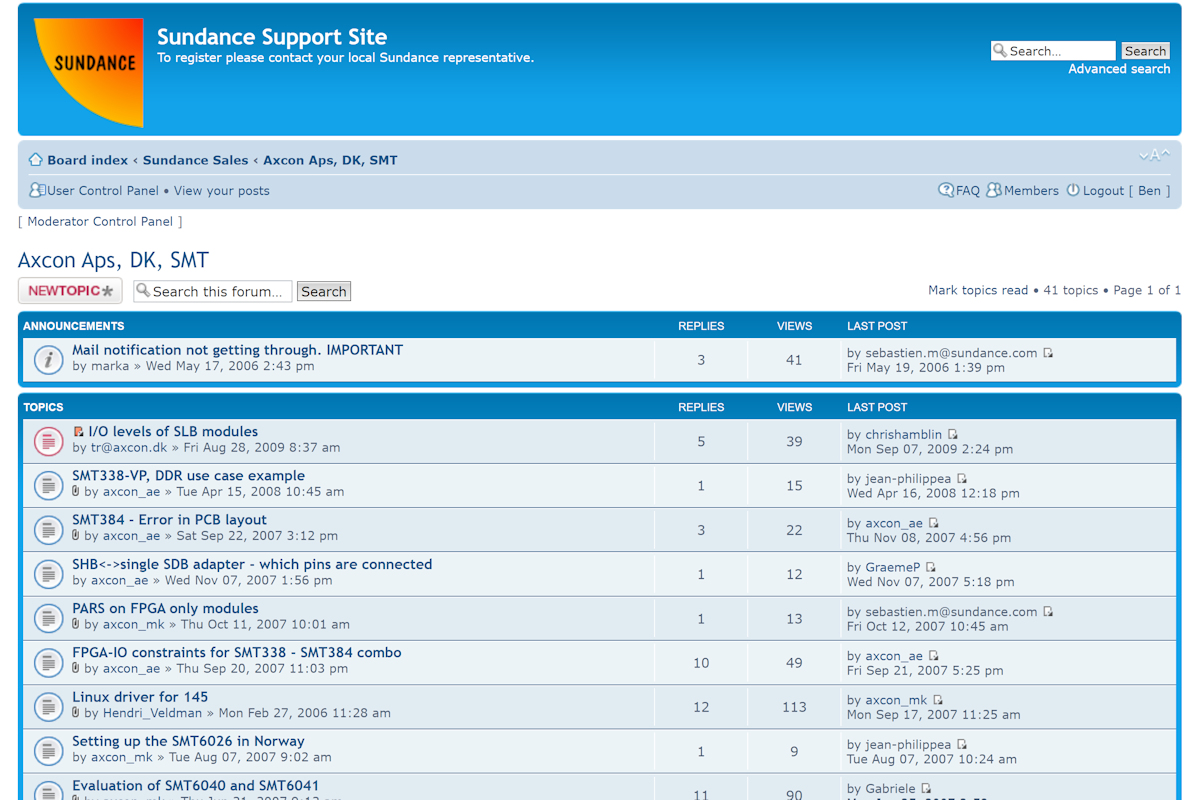
Task: Click topic icon for FPGA-IO constraints topic
Action: coord(48,662)
